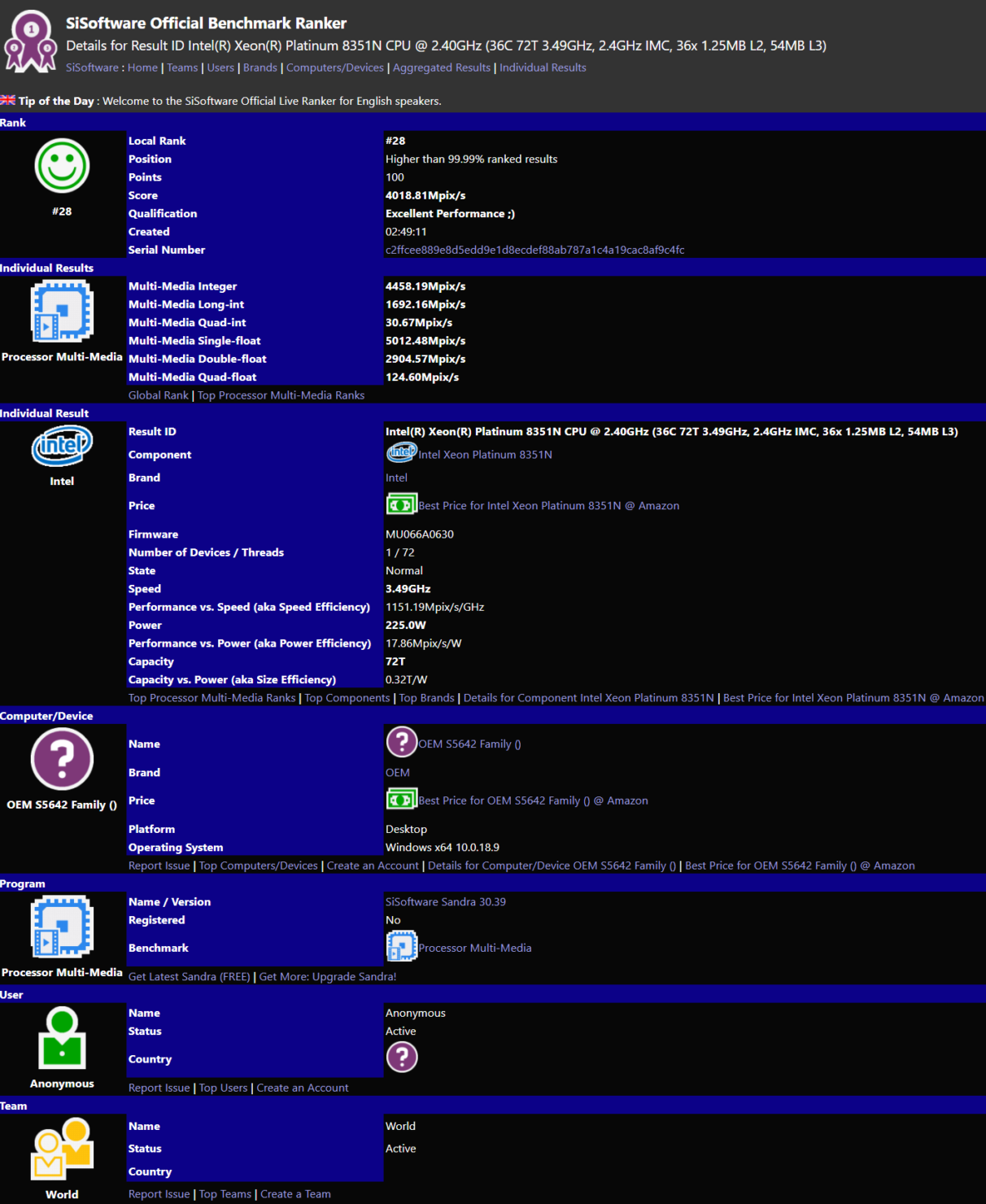Click the World team members icon
The image size is (986, 1204).
coord(62,1149)
